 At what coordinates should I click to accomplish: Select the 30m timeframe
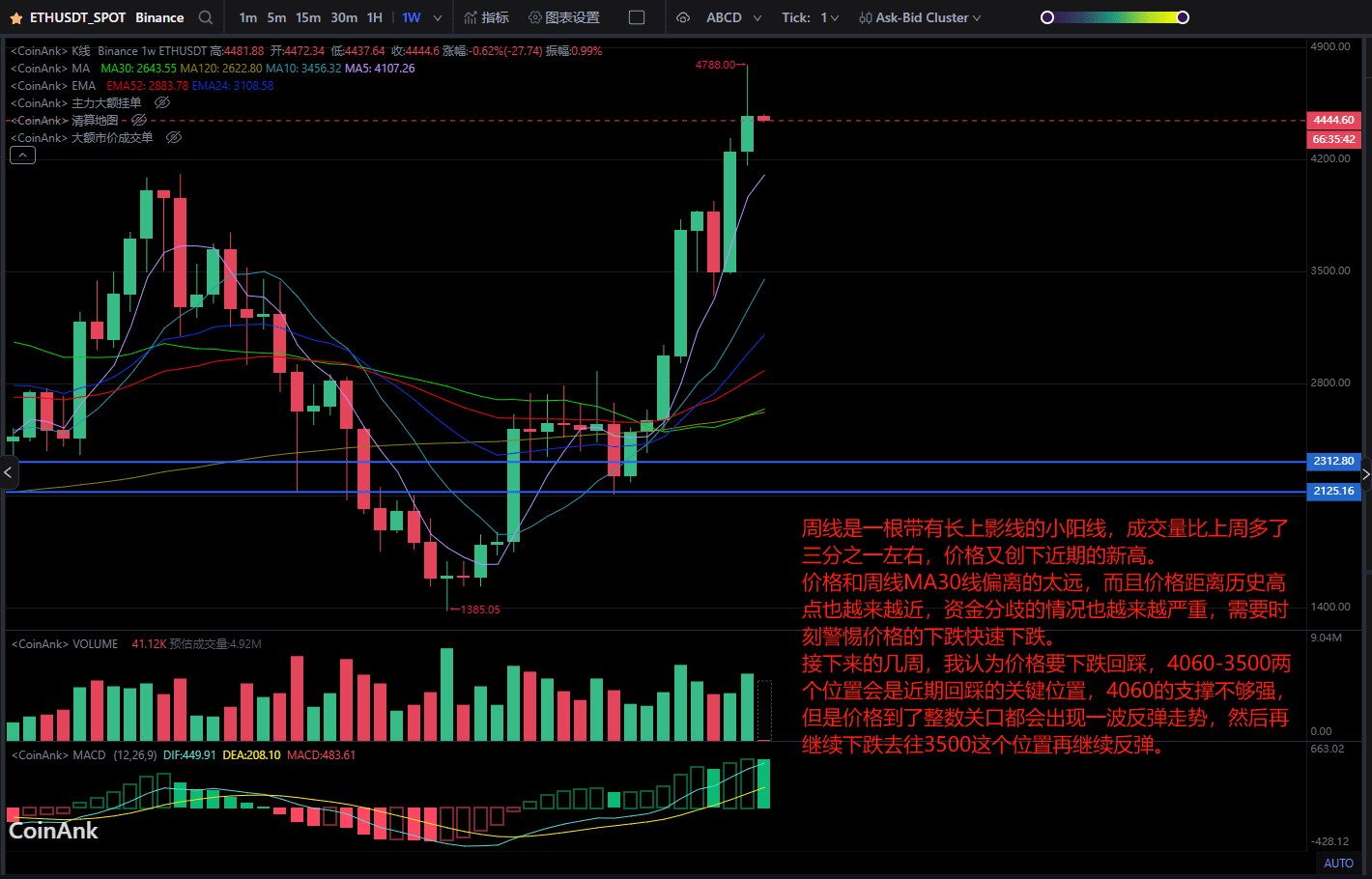pos(344,17)
